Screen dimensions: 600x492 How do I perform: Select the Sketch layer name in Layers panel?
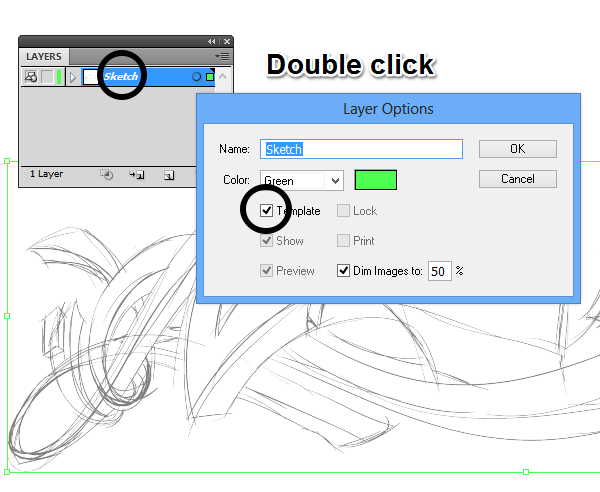[x=120, y=77]
